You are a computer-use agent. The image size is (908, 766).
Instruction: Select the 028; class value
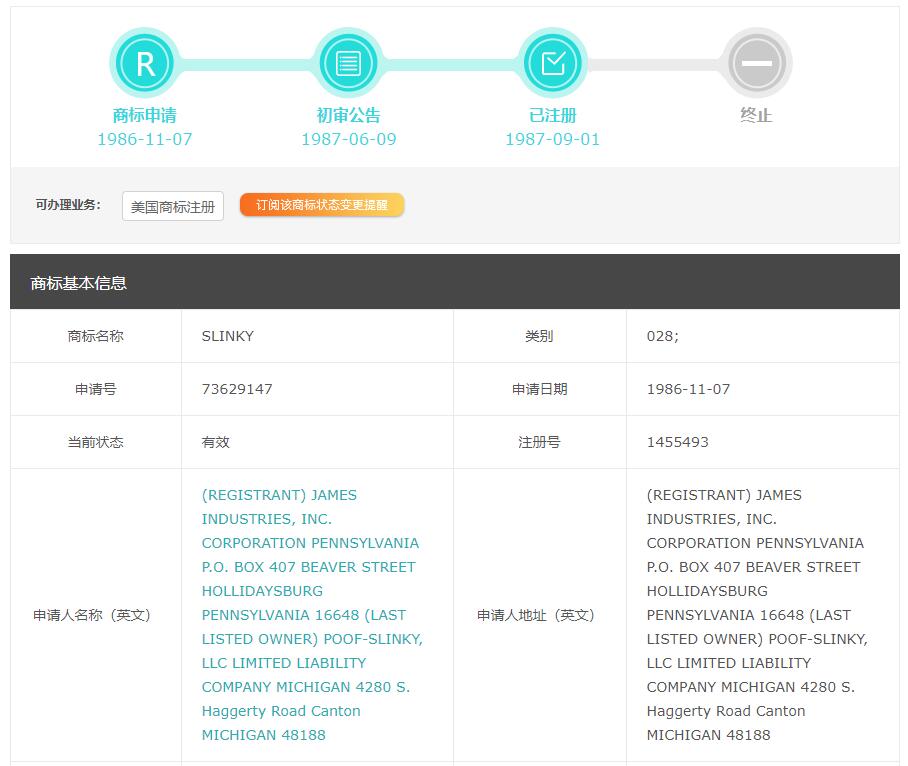point(662,336)
